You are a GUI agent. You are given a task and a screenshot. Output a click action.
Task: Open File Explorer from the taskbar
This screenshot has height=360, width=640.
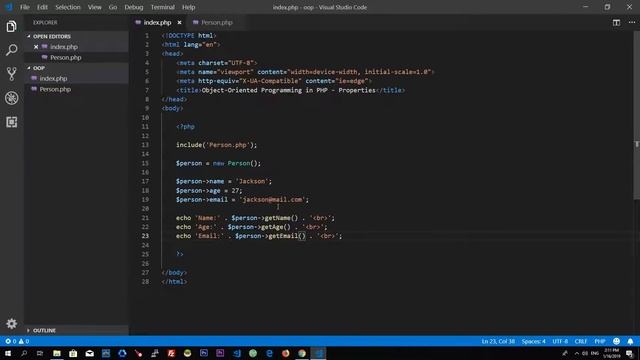coord(57,353)
